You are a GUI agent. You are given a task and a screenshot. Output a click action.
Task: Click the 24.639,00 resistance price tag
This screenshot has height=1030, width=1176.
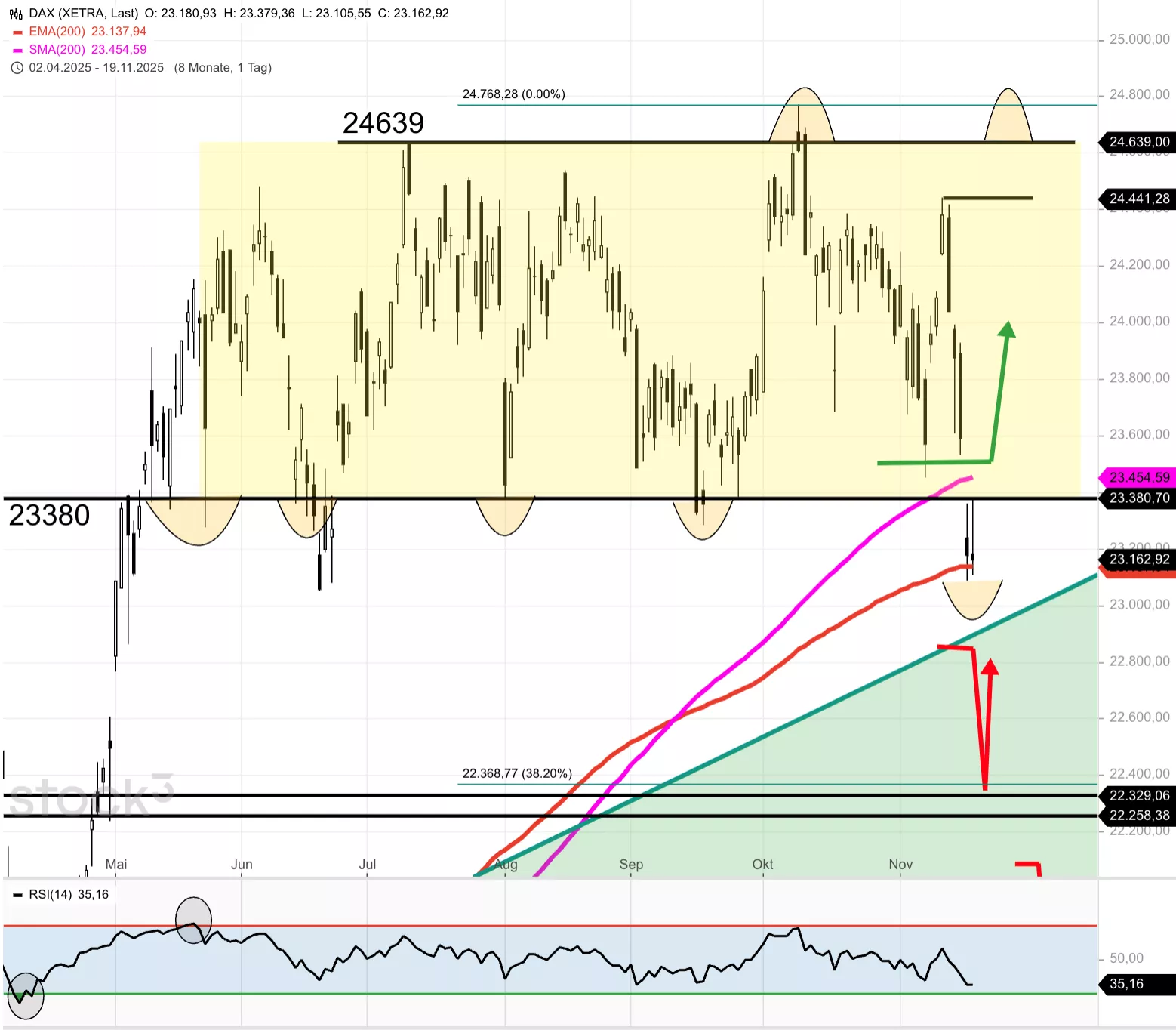[1138, 142]
